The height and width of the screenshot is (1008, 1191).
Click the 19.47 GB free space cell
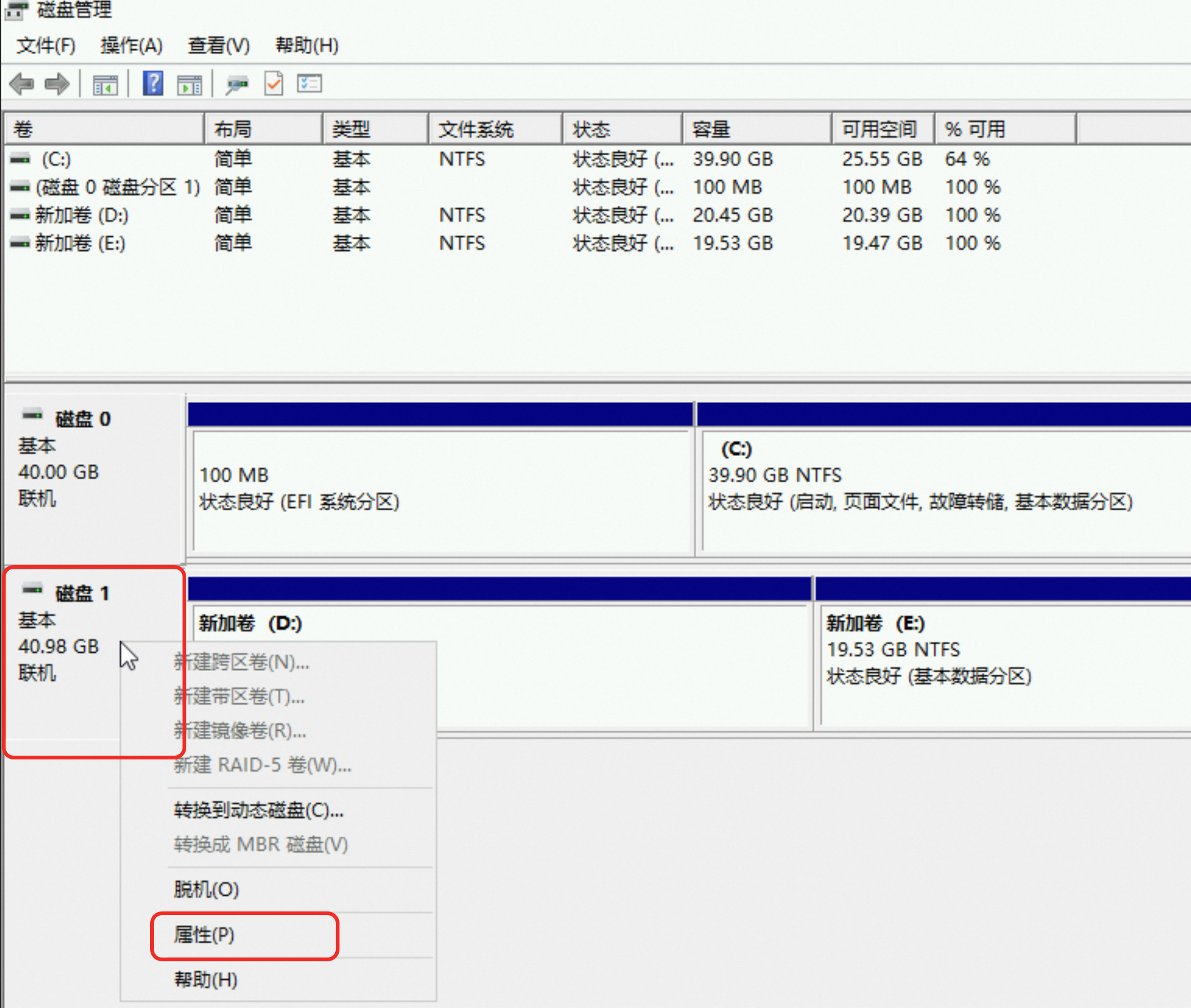tap(883, 243)
